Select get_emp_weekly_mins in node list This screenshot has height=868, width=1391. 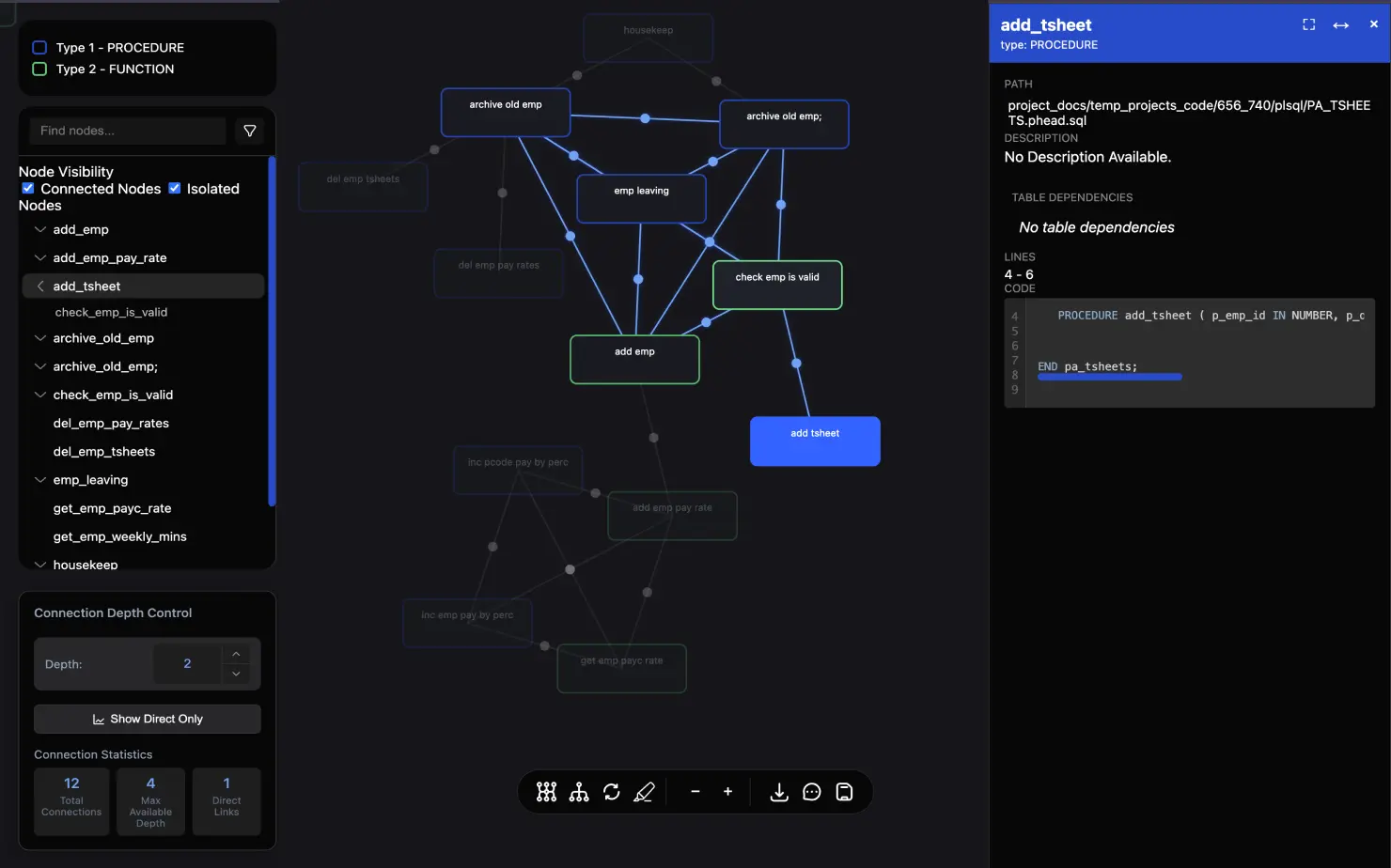tap(119, 535)
